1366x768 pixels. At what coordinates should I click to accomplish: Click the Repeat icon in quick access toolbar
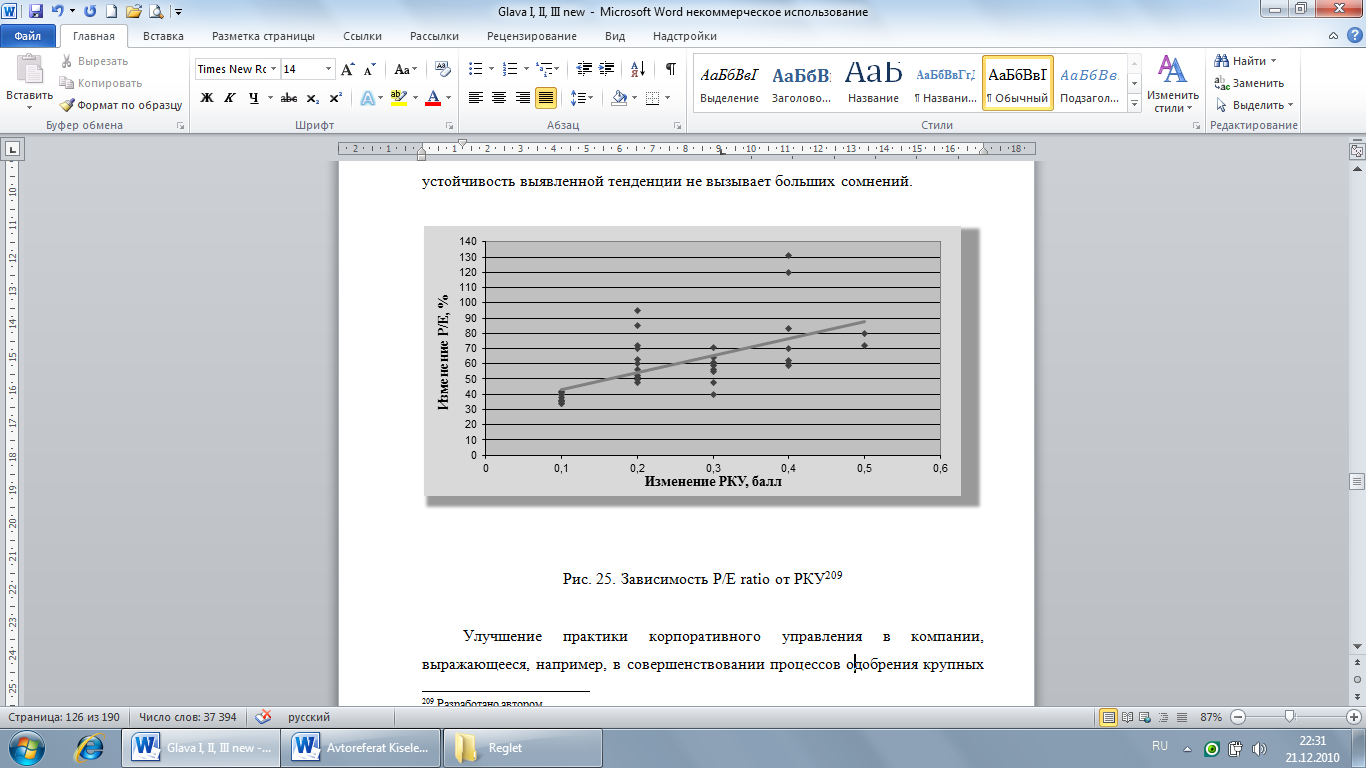pos(90,12)
